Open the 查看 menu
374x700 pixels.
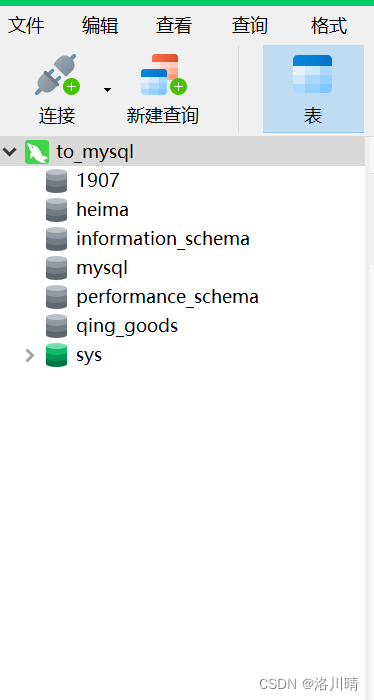(x=174, y=25)
